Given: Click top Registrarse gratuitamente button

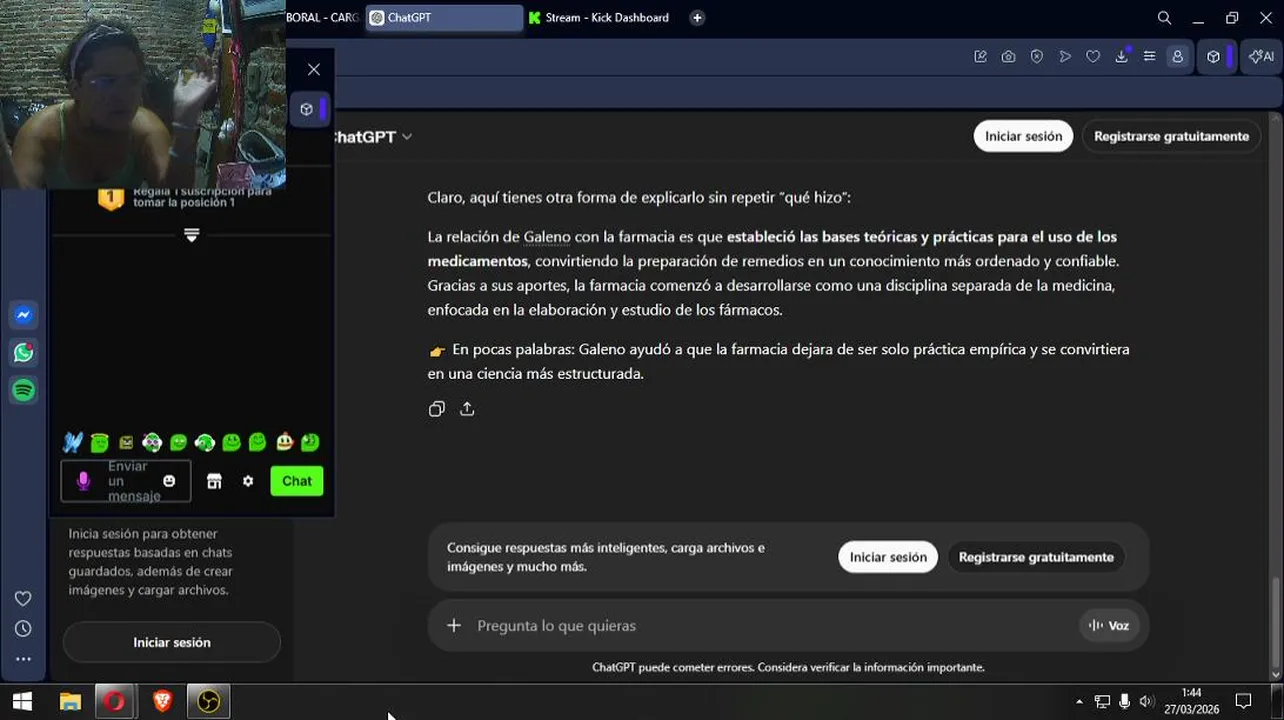Looking at the screenshot, I should click(1171, 136).
